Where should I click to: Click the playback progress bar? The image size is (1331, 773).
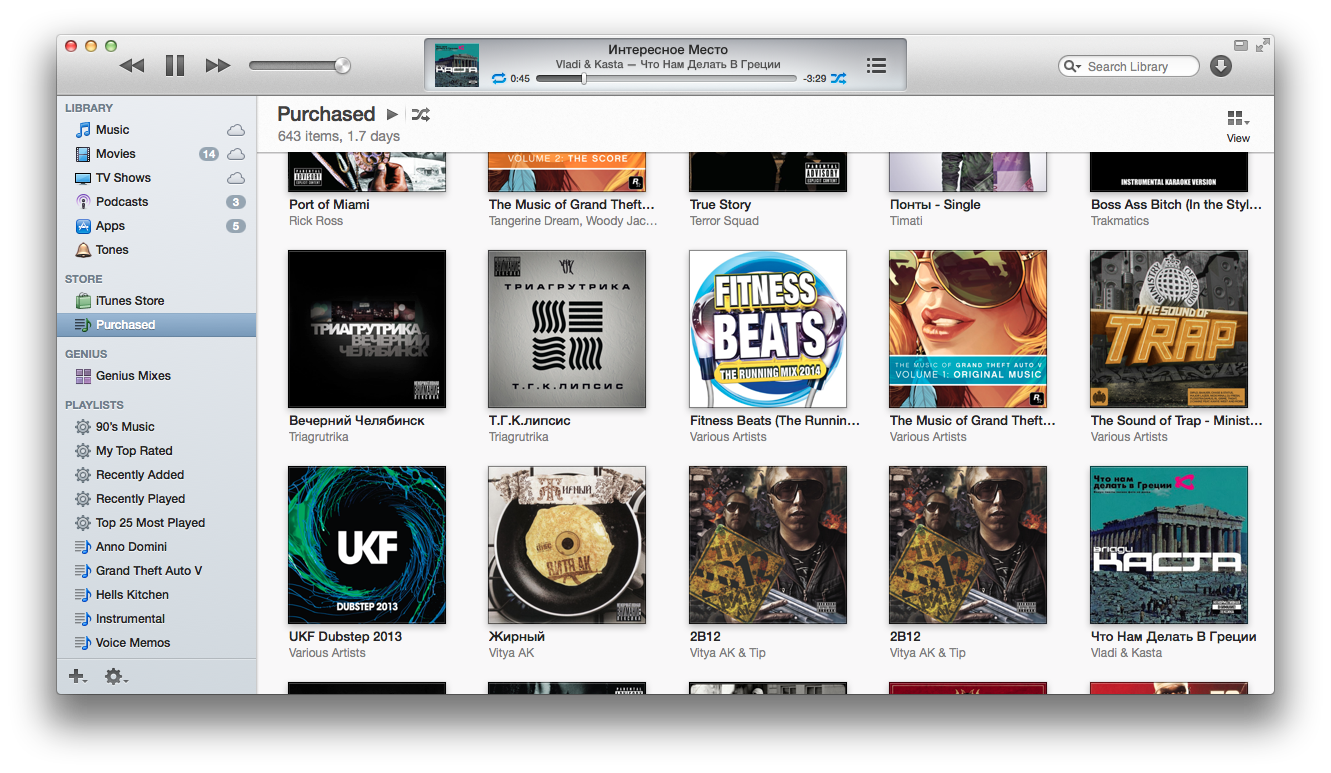click(x=666, y=78)
